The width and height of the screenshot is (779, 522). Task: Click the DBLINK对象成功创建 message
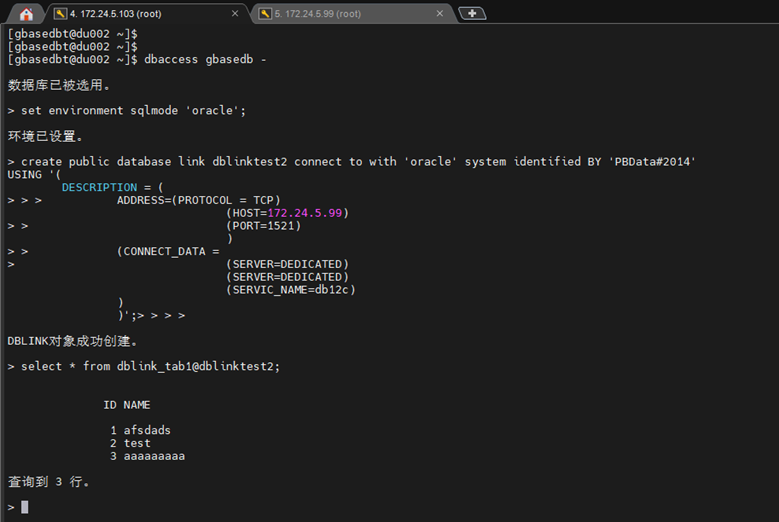click(73, 341)
